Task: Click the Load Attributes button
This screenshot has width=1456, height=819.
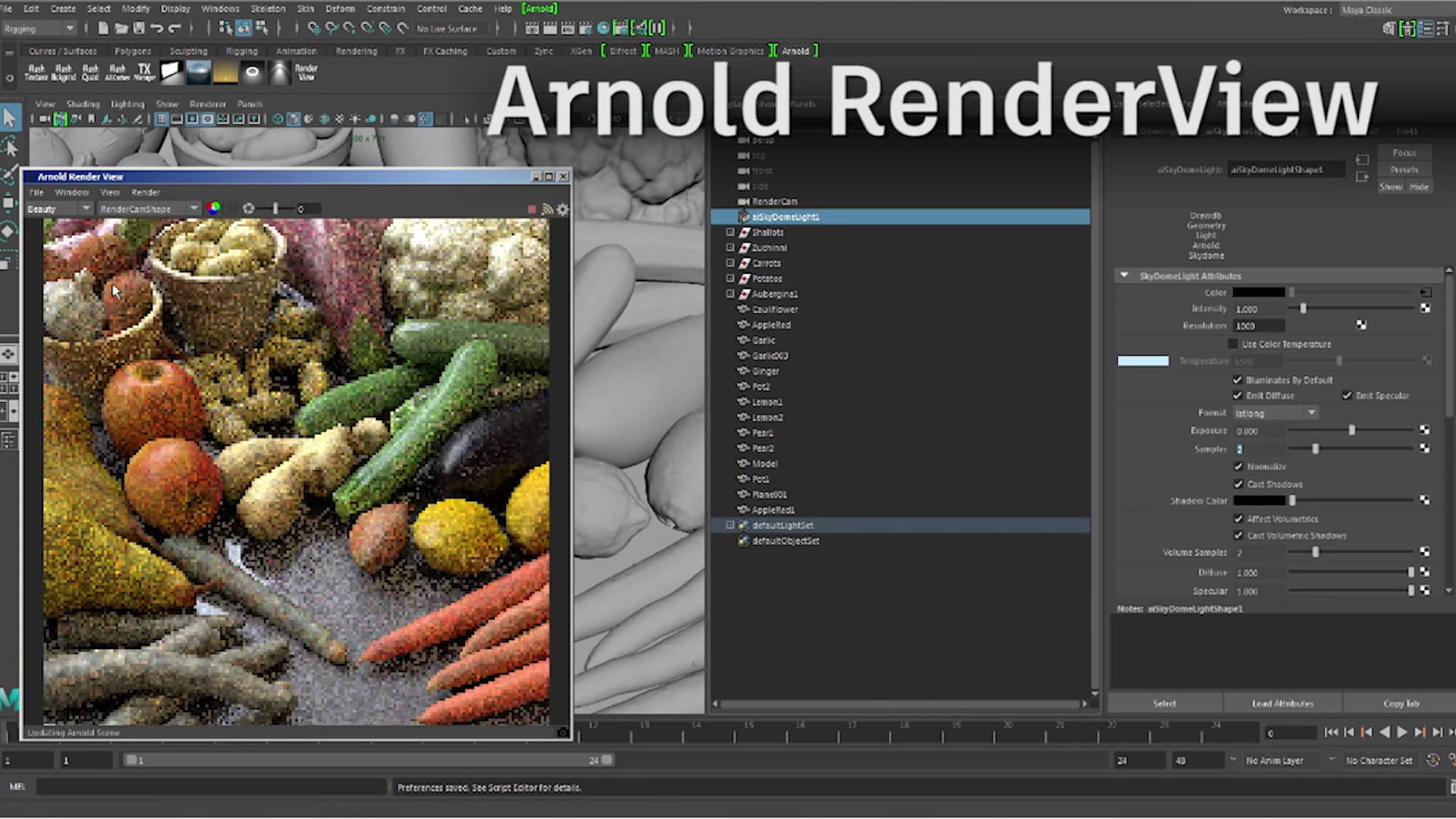Action: pos(1282,704)
